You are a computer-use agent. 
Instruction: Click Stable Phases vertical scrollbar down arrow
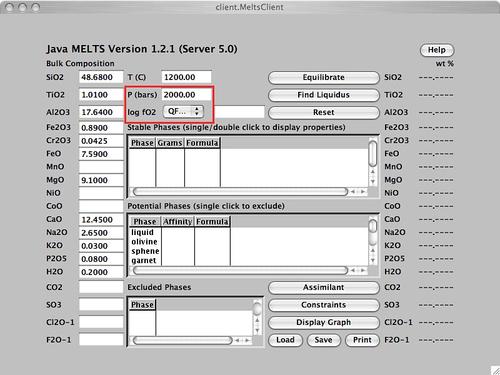(x=373, y=181)
